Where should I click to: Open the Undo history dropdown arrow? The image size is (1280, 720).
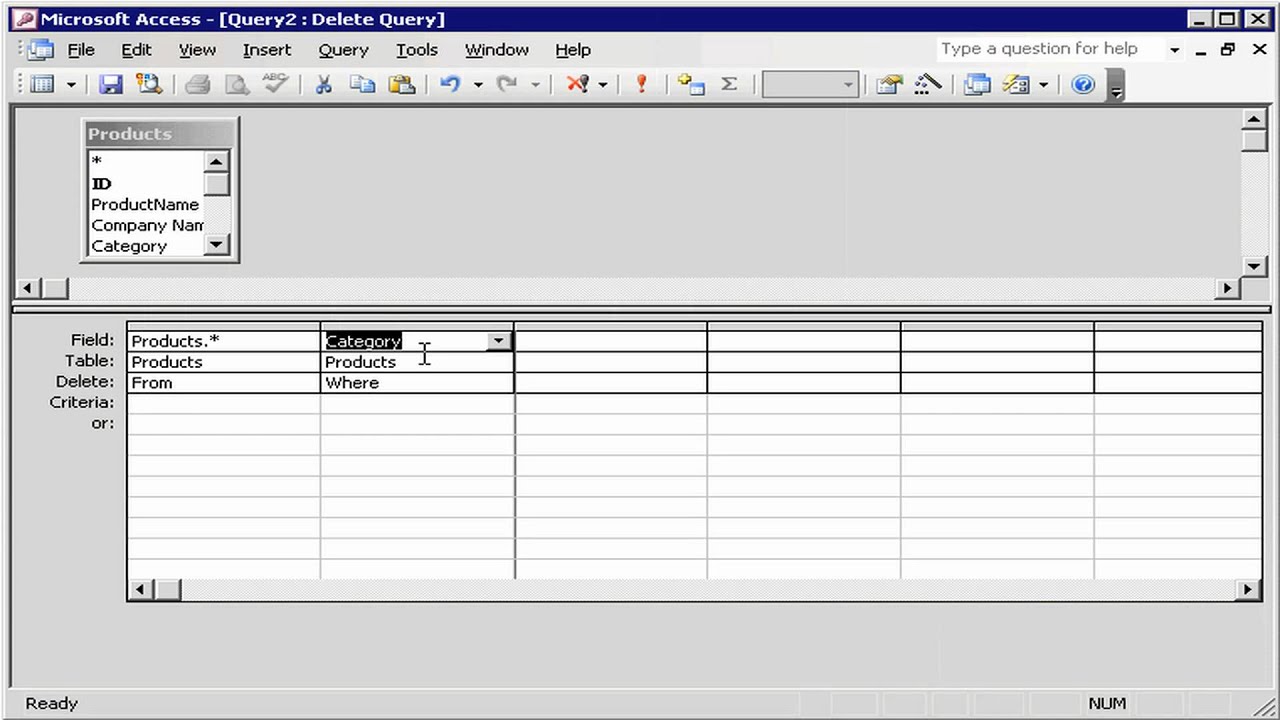click(x=478, y=85)
